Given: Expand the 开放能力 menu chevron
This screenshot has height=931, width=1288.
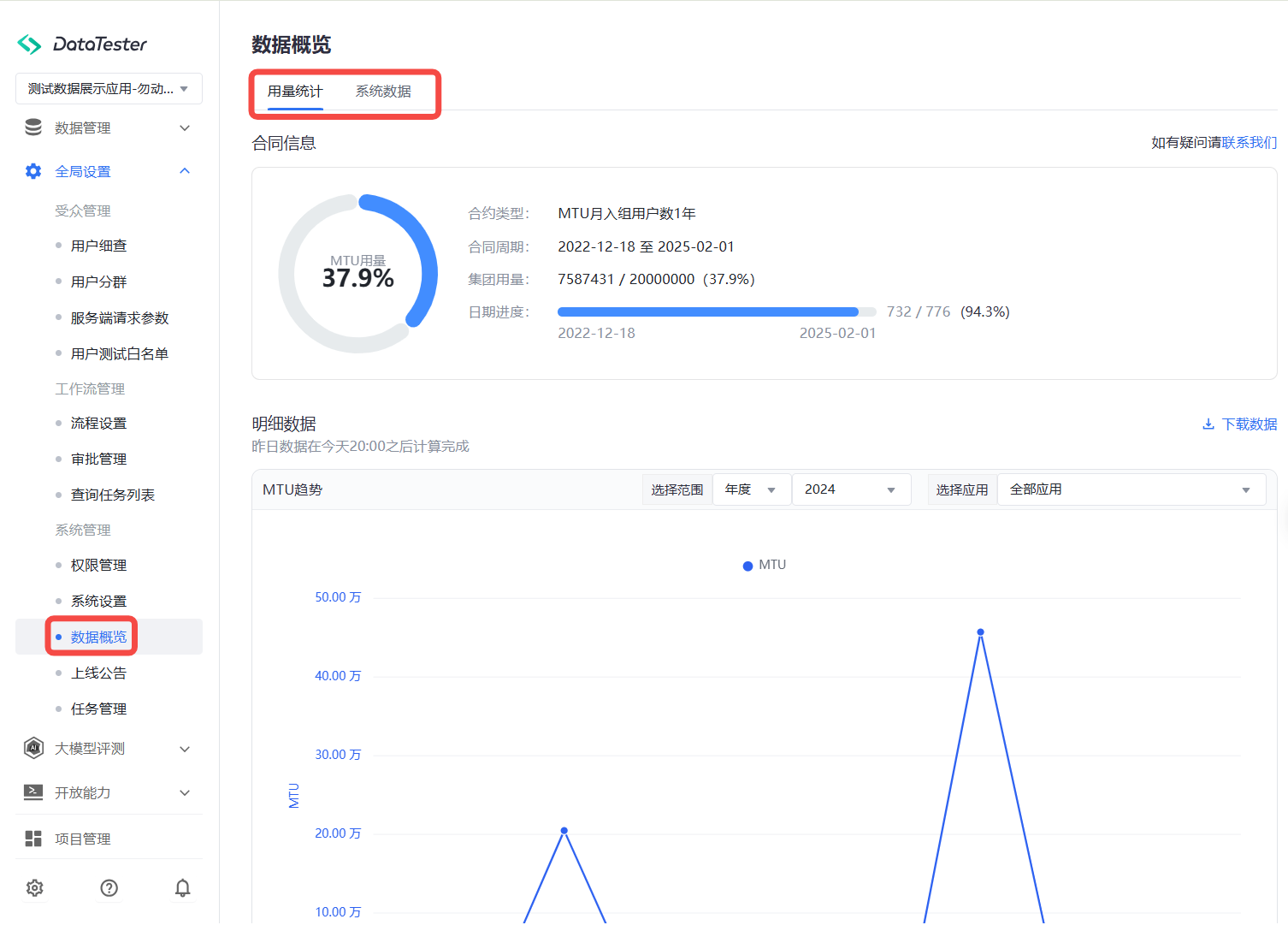Looking at the screenshot, I should pyautogui.click(x=185, y=793).
